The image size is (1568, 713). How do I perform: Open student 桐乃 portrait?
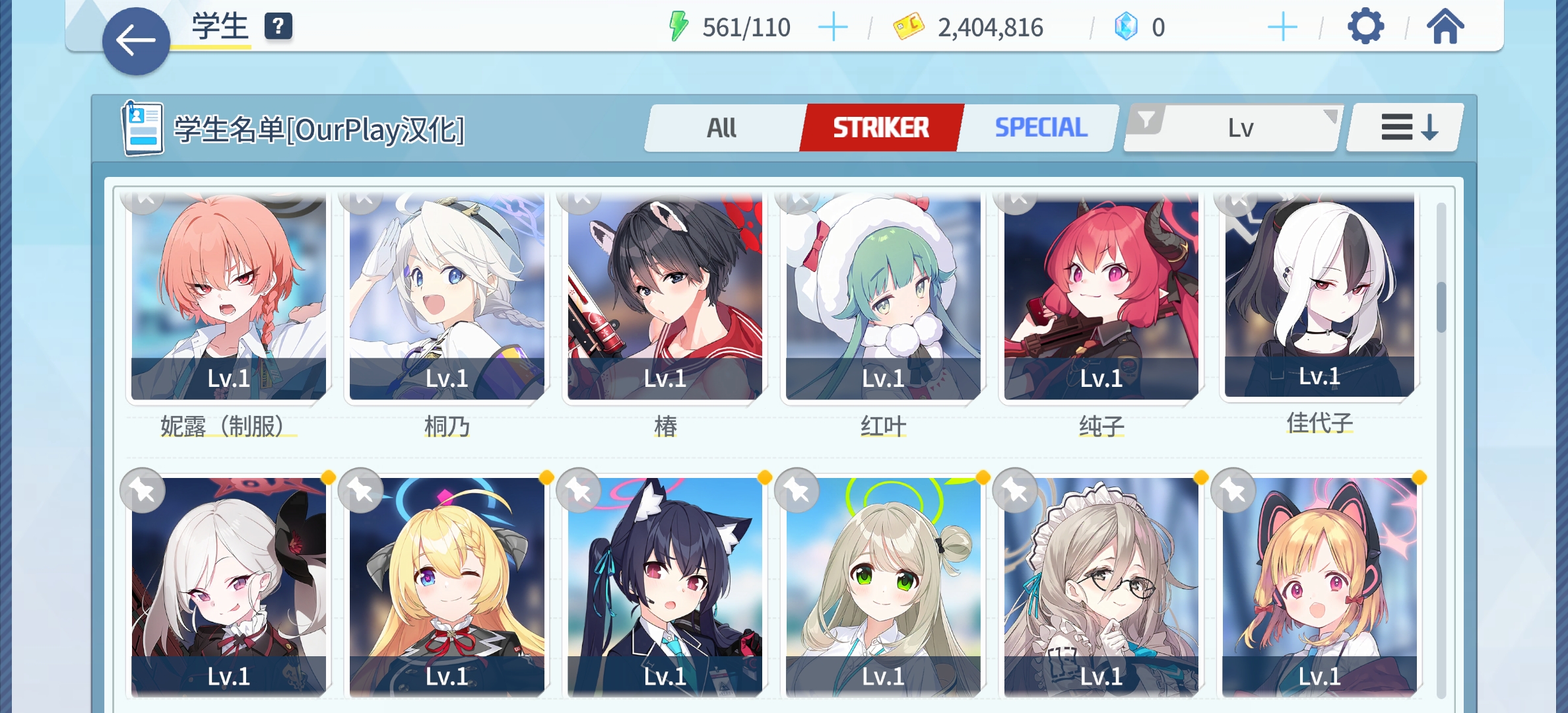coord(447,297)
